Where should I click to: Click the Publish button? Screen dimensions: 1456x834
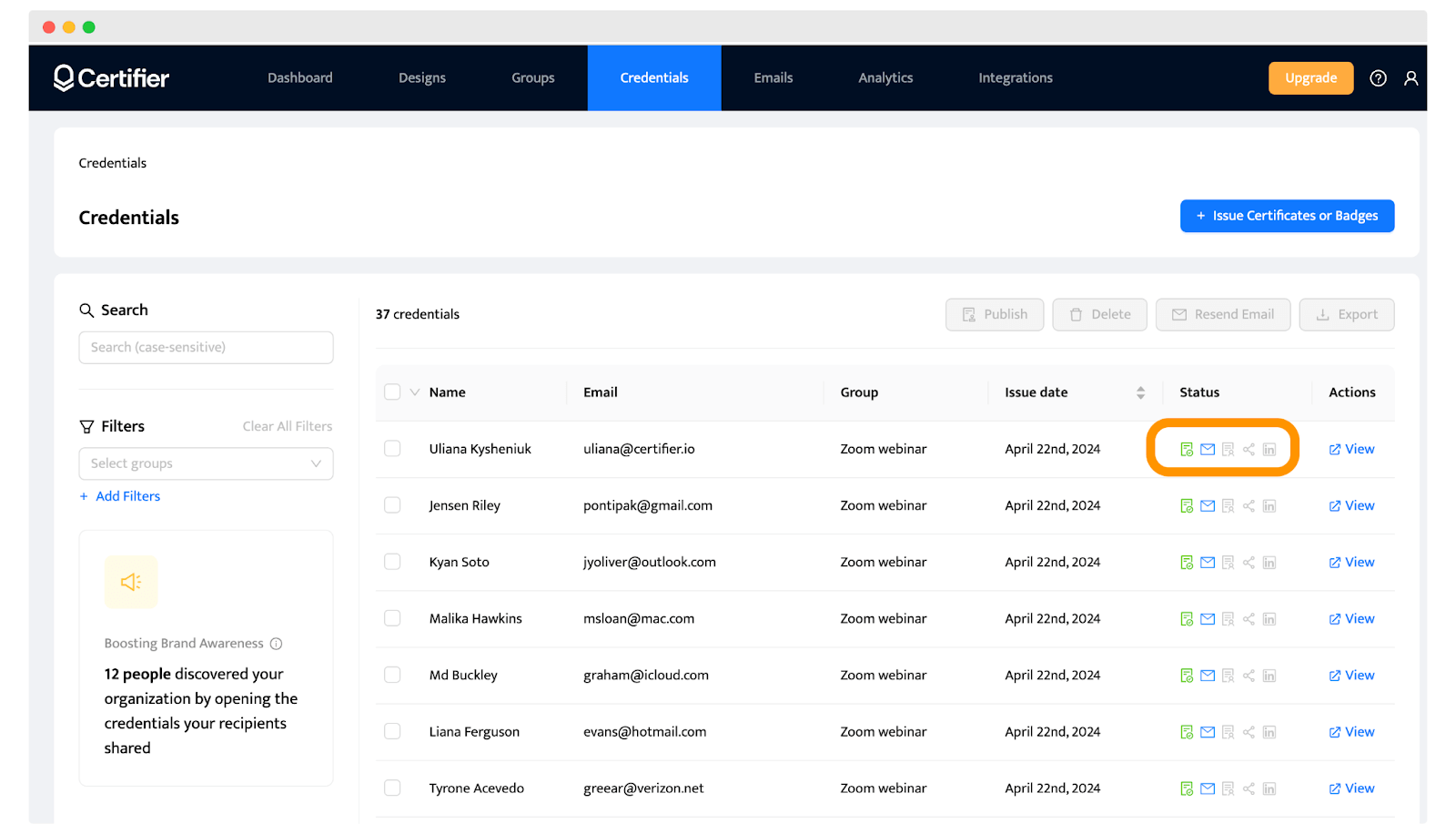coord(995,315)
